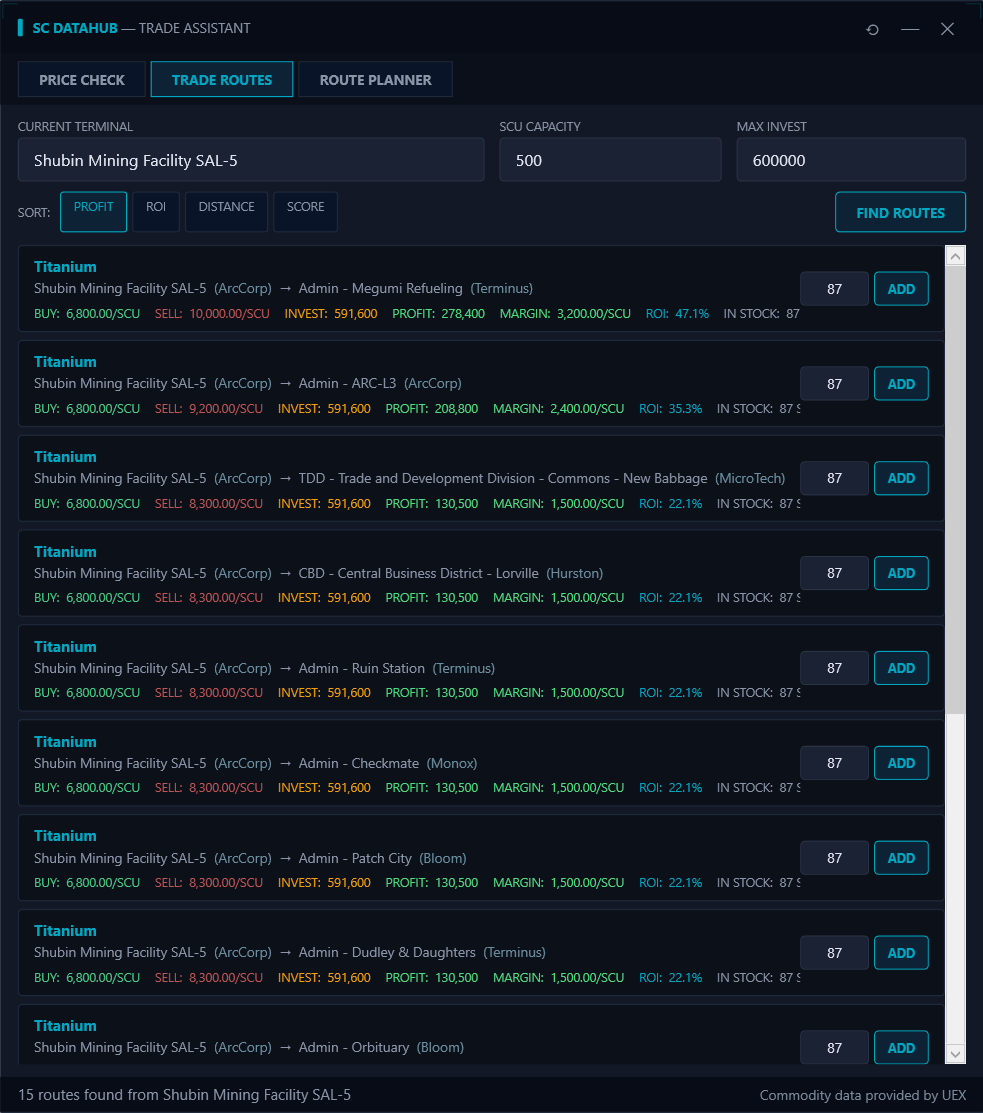
Task: Edit quantity field for Orbituary route
Action: pyautogui.click(x=835, y=1048)
